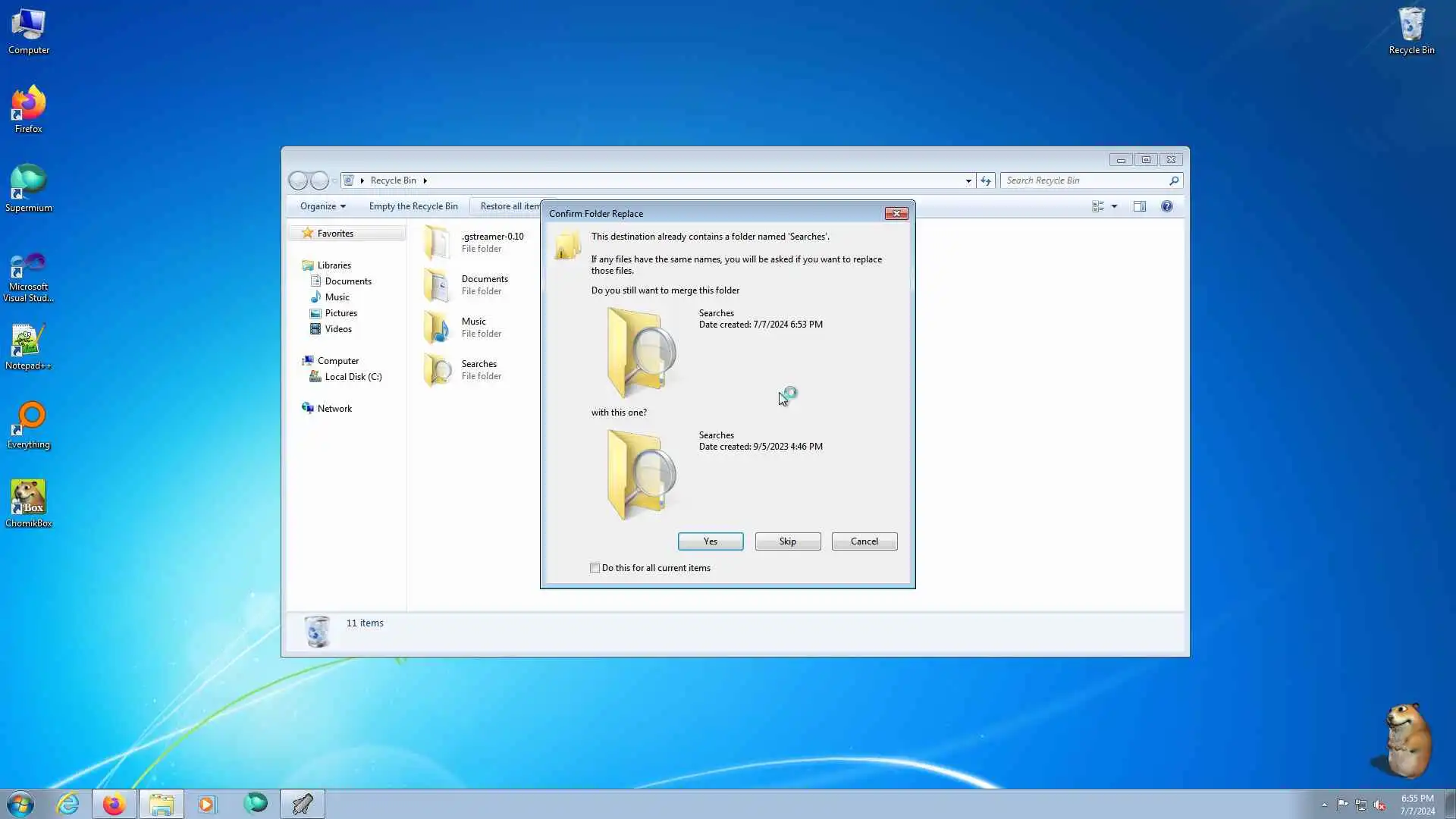Open the view options dropdown arrow
Screen dimensions: 1456x819
pyautogui.click(x=1114, y=206)
